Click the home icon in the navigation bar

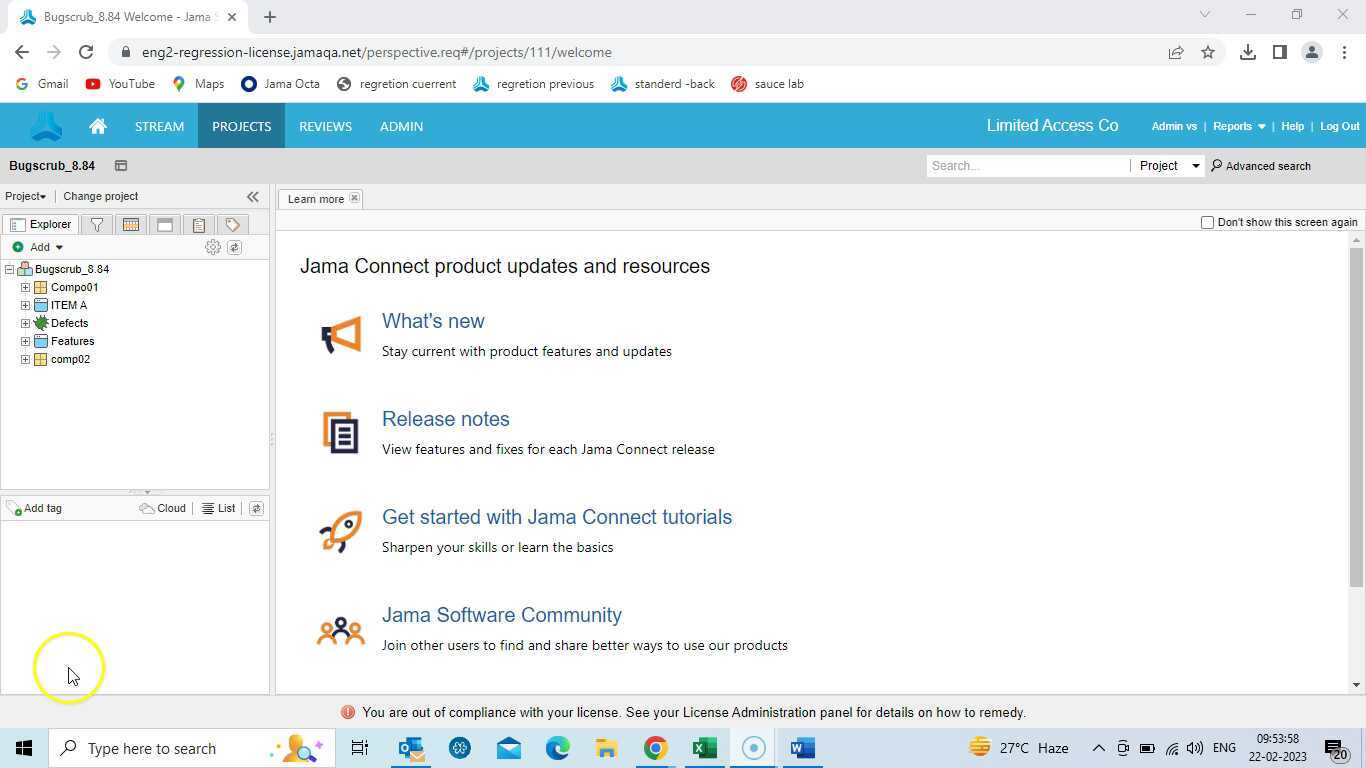tap(97, 126)
